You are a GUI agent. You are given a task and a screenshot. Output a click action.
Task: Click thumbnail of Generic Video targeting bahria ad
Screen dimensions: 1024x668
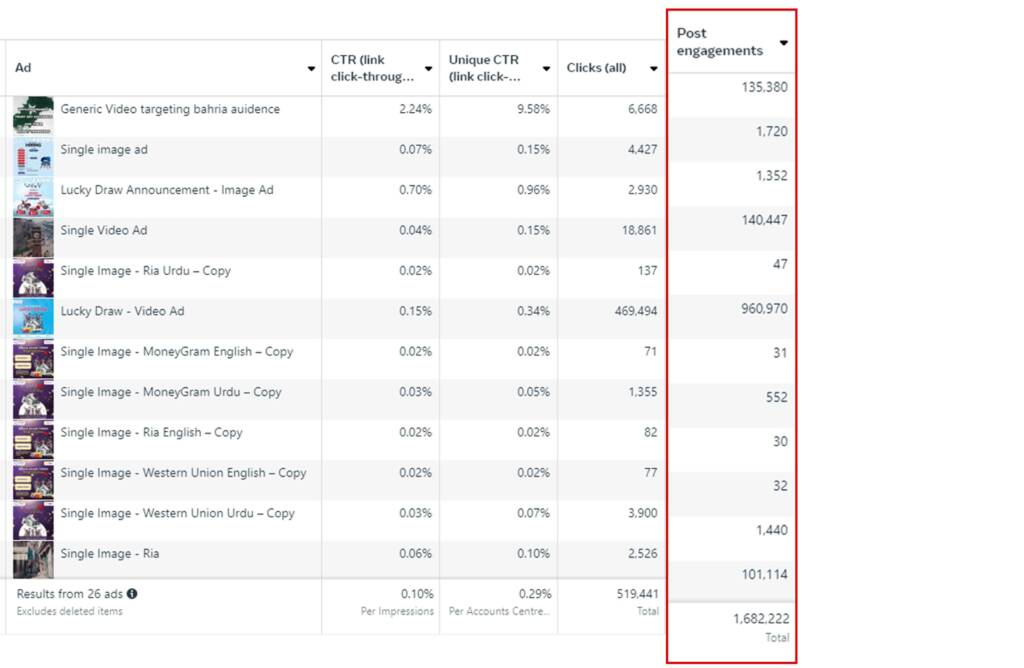[33, 116]
